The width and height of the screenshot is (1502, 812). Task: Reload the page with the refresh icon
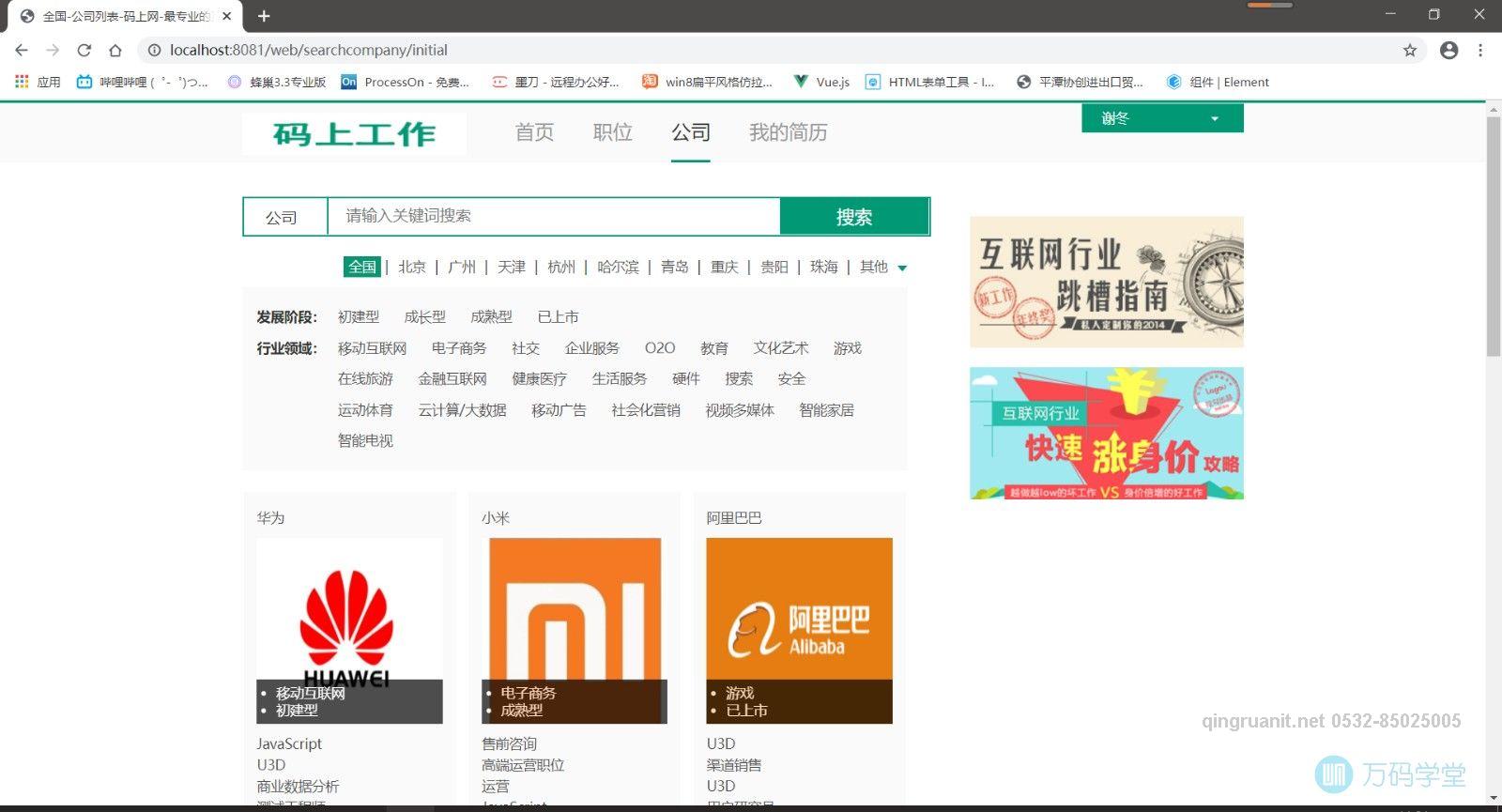click(x=84, y=50)
